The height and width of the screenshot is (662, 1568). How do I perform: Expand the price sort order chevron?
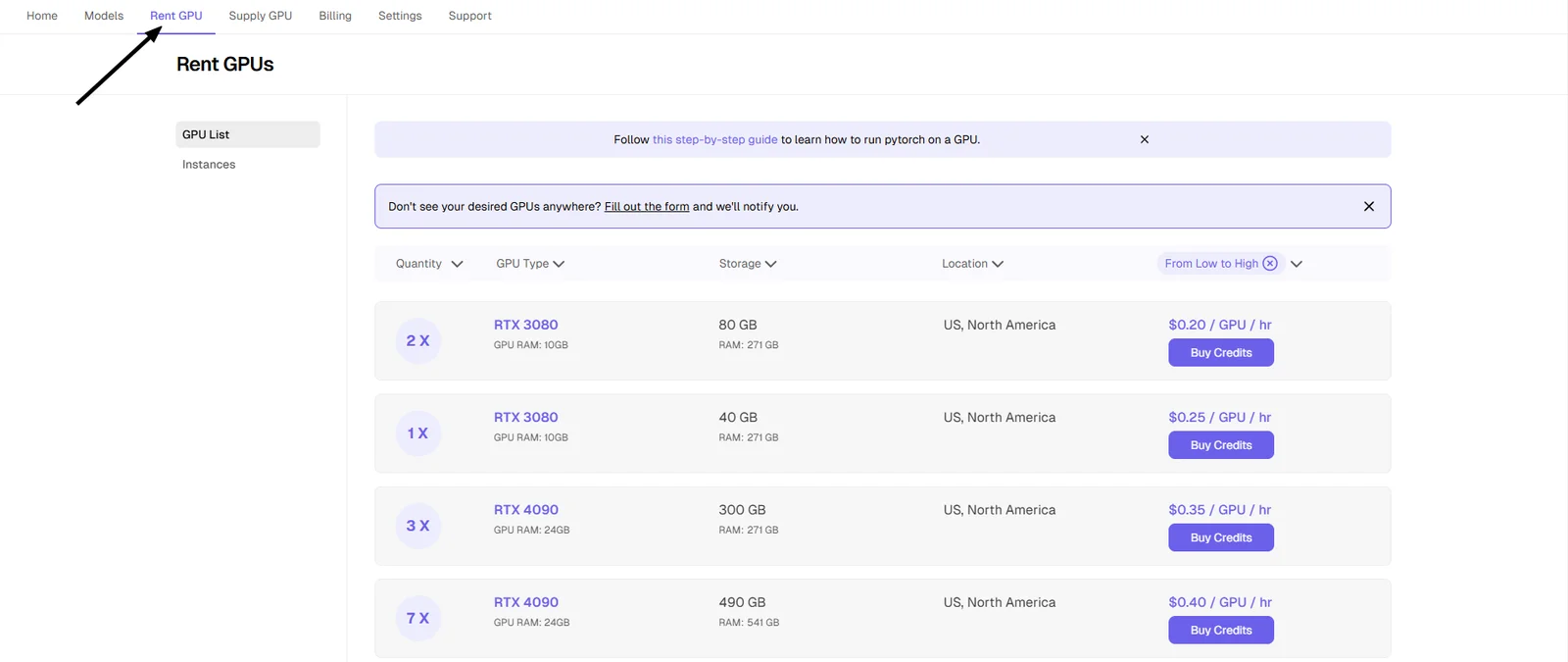(x=1297, y=264)
